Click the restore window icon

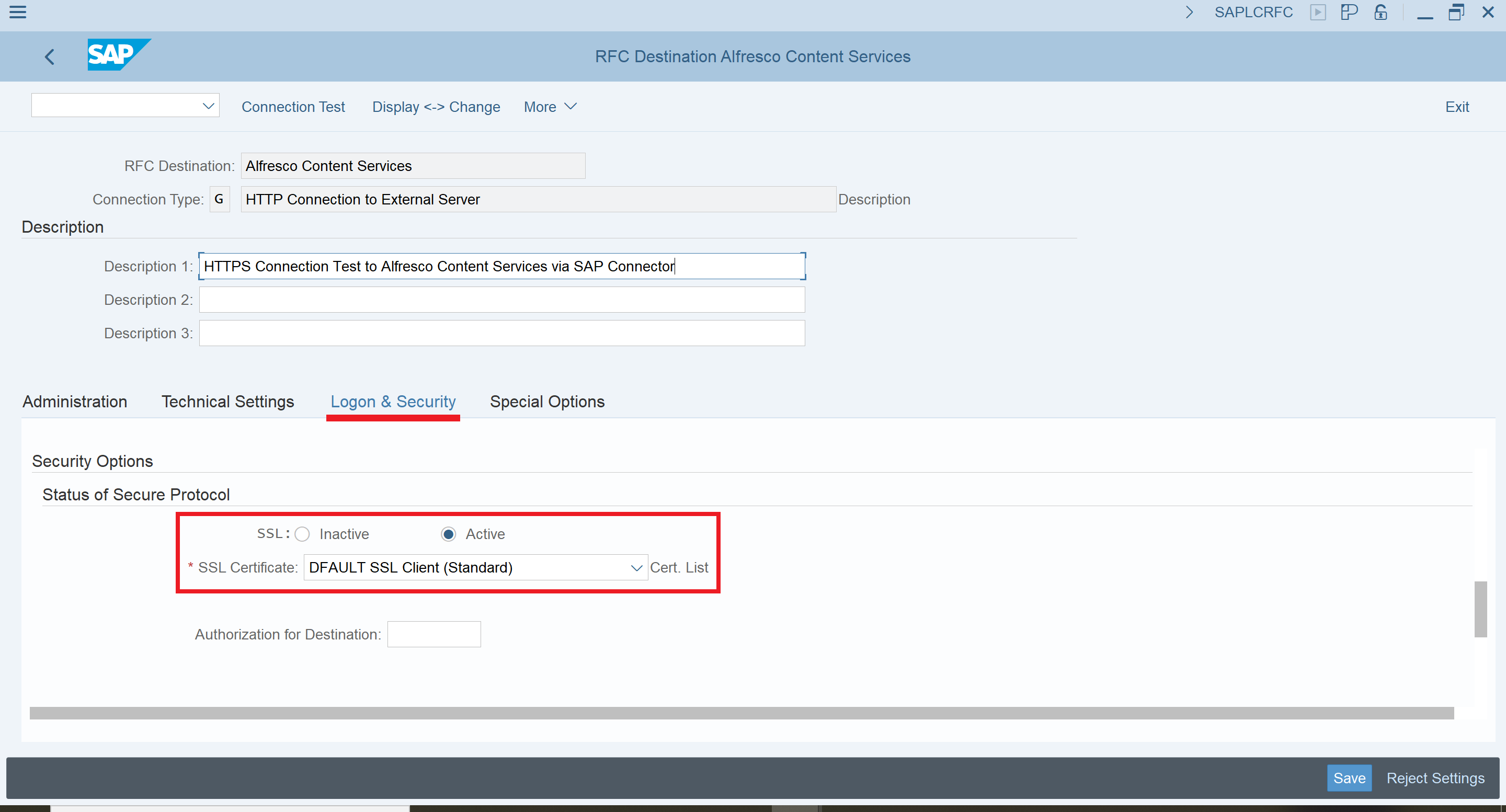coord(1456,12)
